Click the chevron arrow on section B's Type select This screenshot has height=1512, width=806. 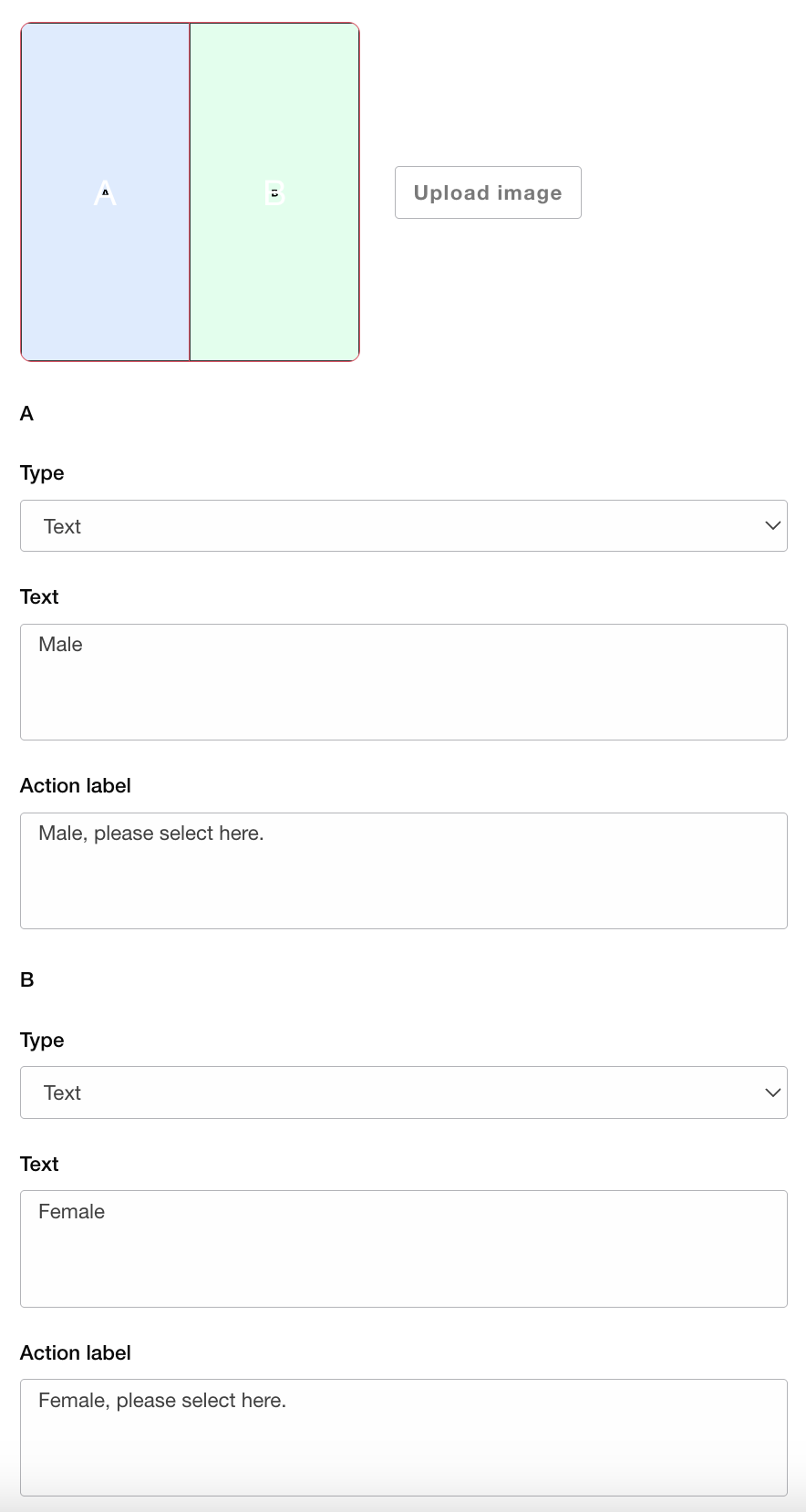(x=772, y=1093)
